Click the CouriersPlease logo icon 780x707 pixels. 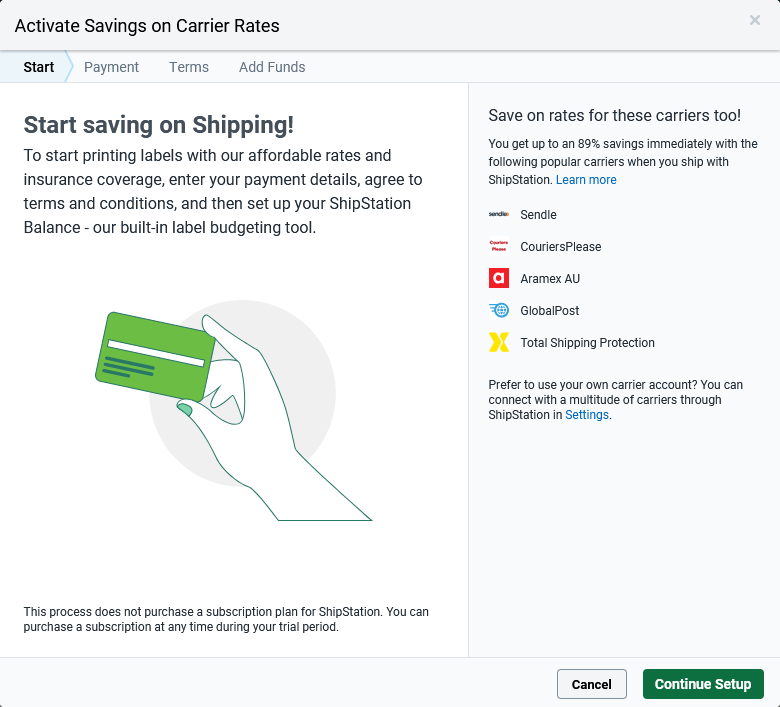coord(499,246)
